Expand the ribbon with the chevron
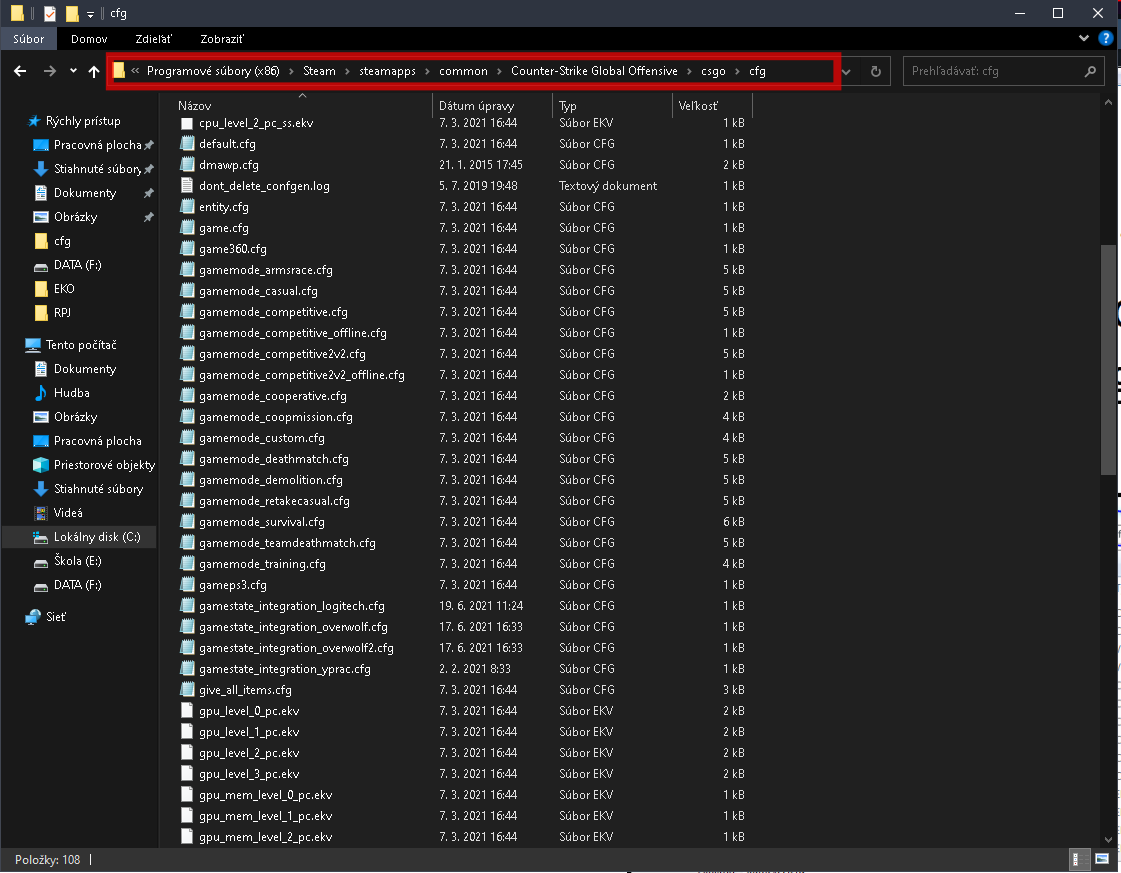 click(x=1084, y=38)
